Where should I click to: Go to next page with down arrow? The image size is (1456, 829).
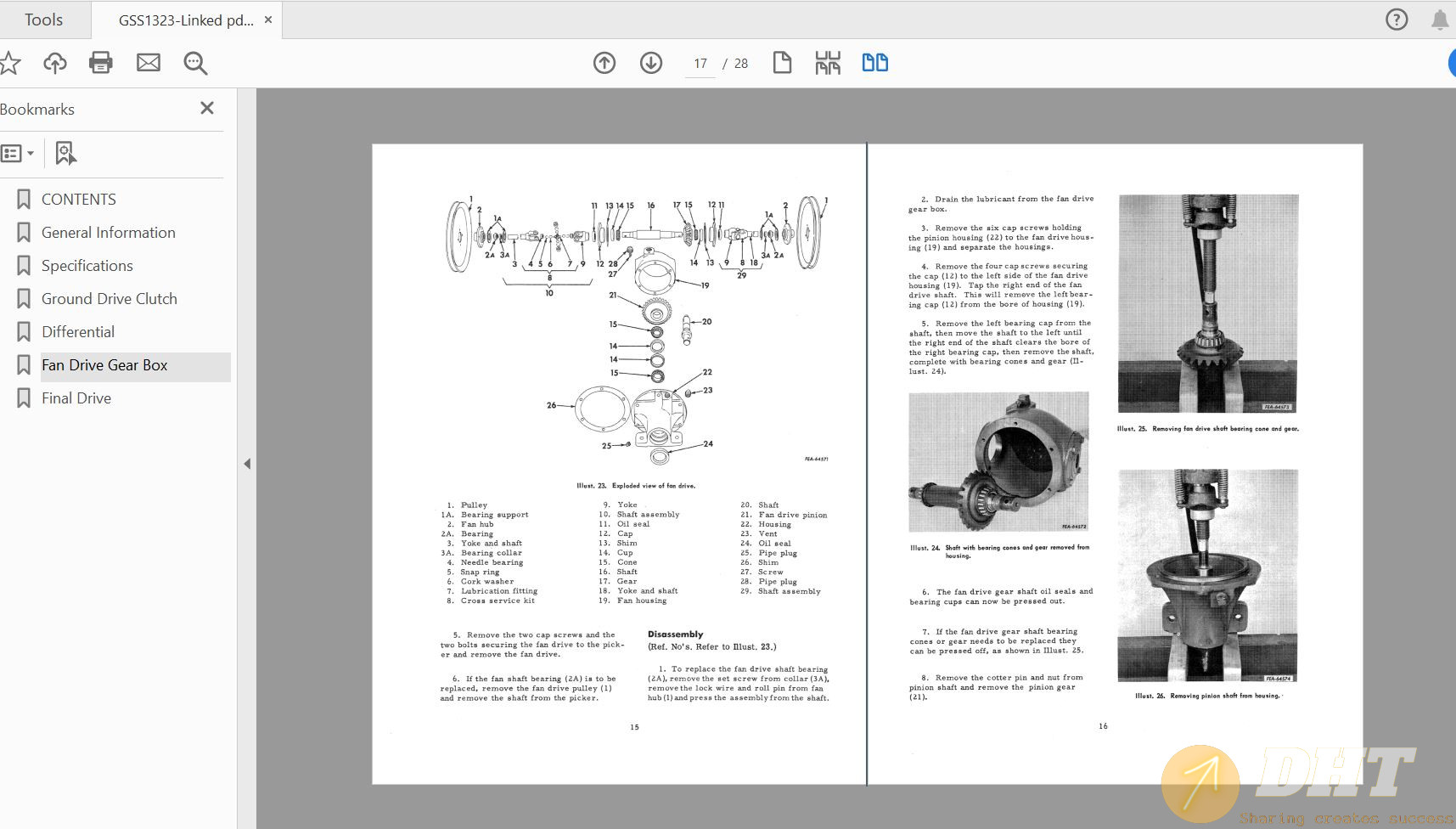[651, 63]
